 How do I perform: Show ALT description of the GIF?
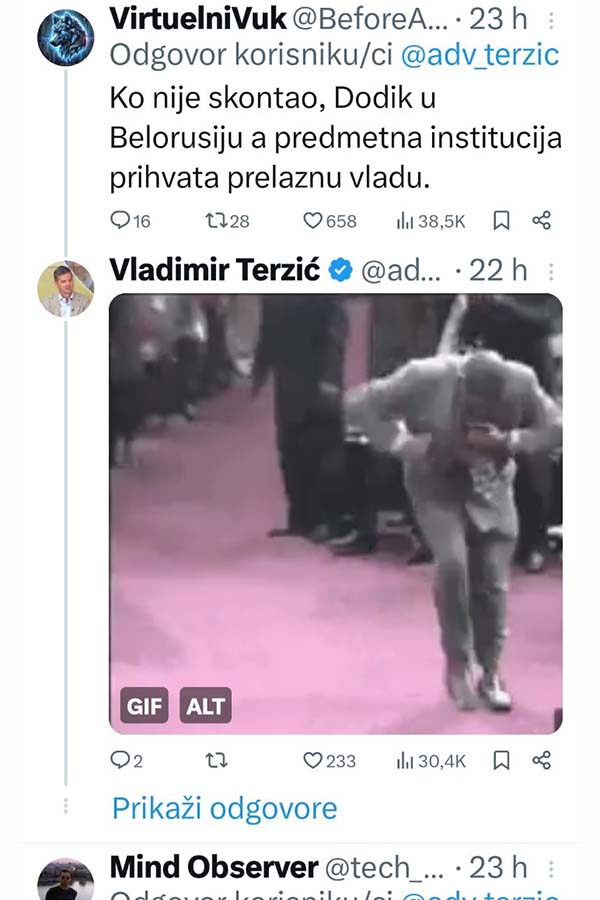(206, 705)
